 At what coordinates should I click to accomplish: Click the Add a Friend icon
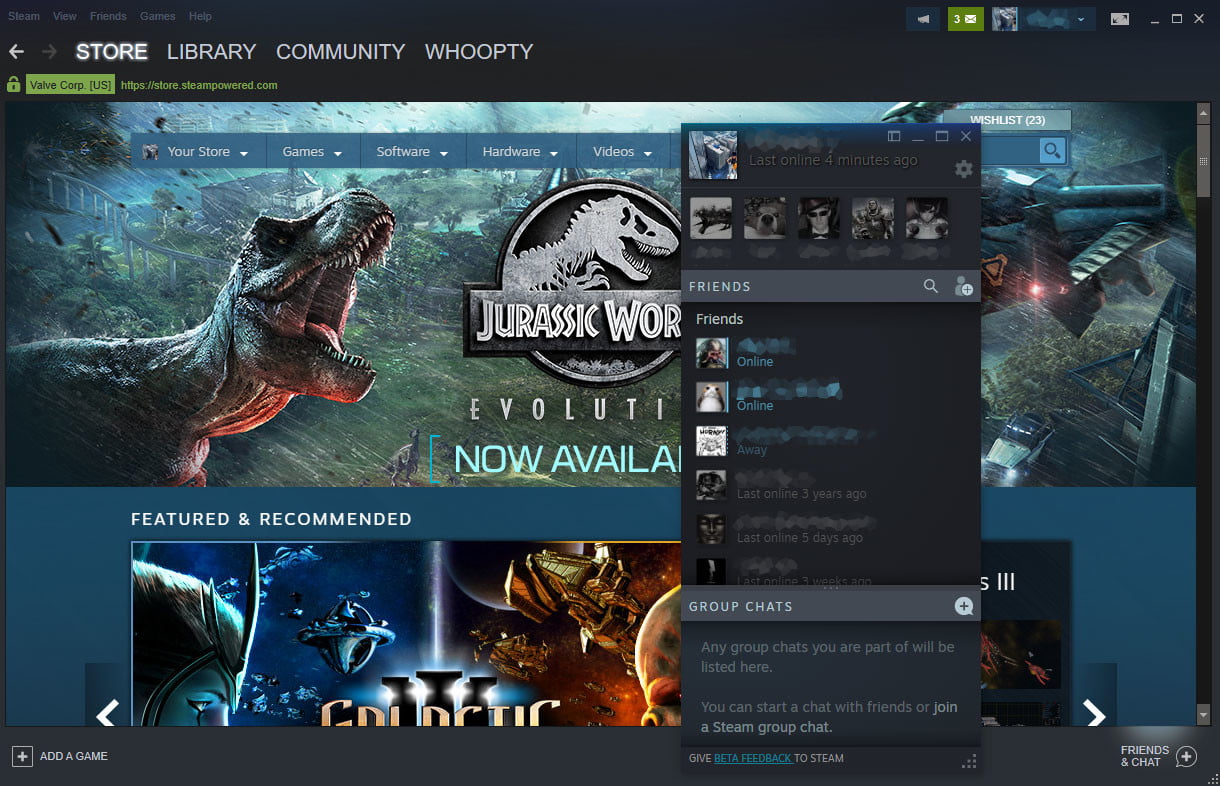pyautogui.click(x=963, y=287)
